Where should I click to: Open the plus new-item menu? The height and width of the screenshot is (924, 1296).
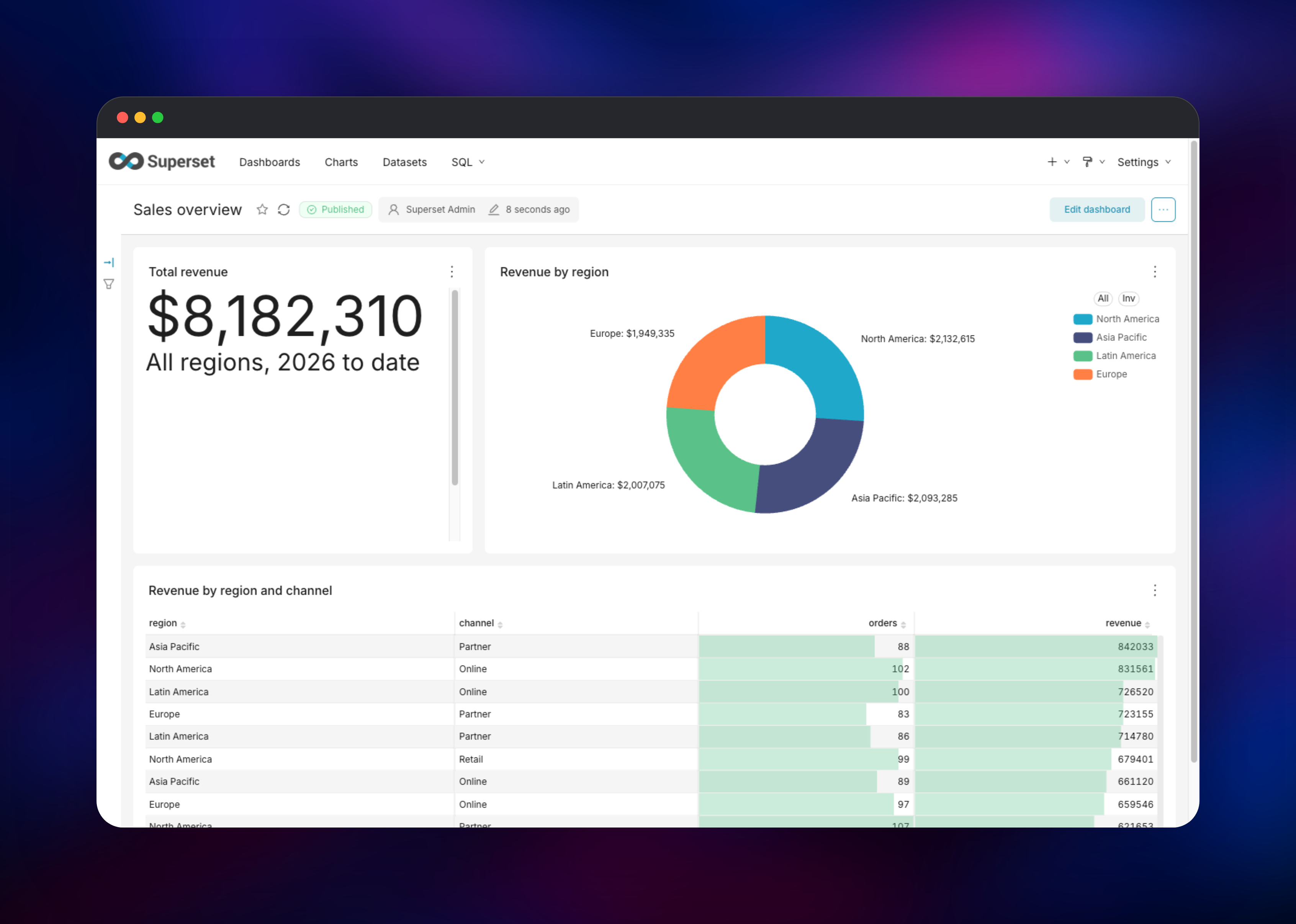point(1058,162)
